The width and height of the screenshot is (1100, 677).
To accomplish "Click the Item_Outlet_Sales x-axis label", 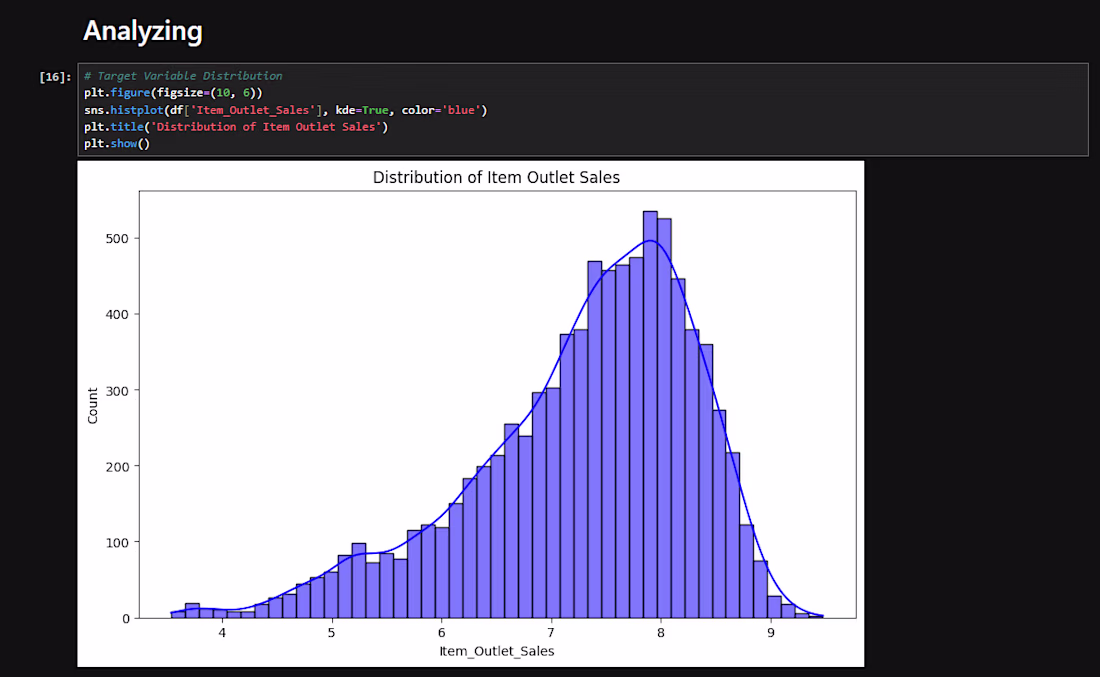I will point(497,651).
